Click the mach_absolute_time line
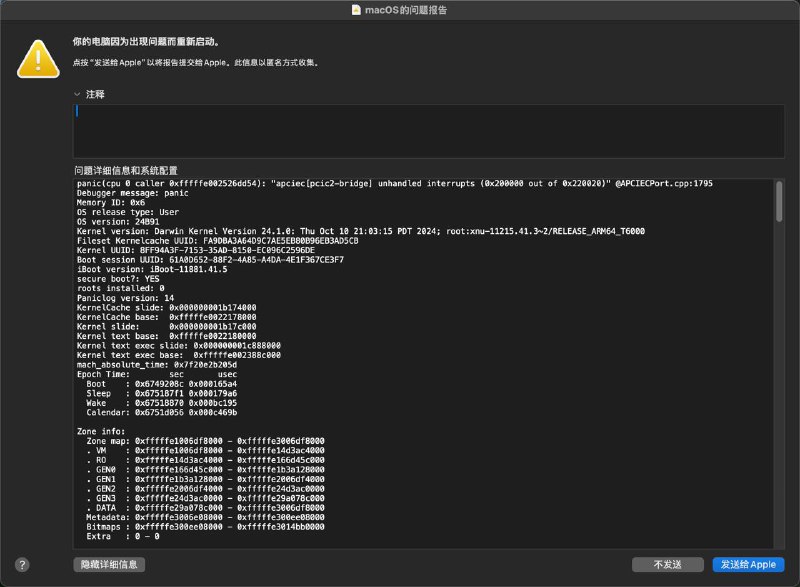The height and width of the screenshot is (587, 800). 157,365
